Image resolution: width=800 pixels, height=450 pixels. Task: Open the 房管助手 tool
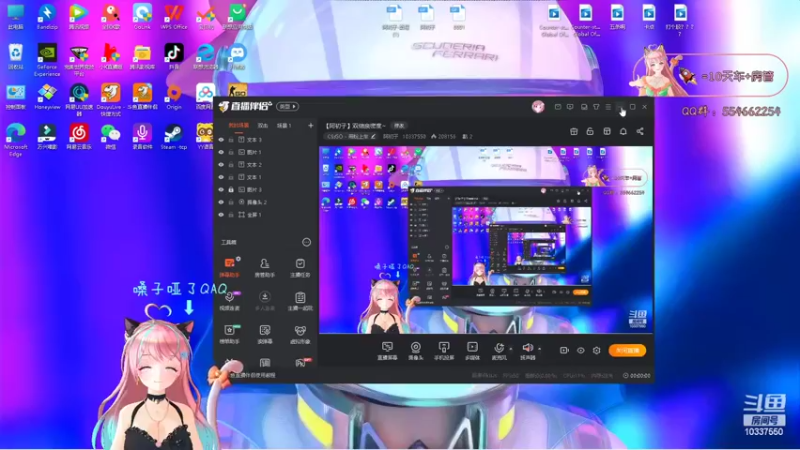[x=264, y=267]
